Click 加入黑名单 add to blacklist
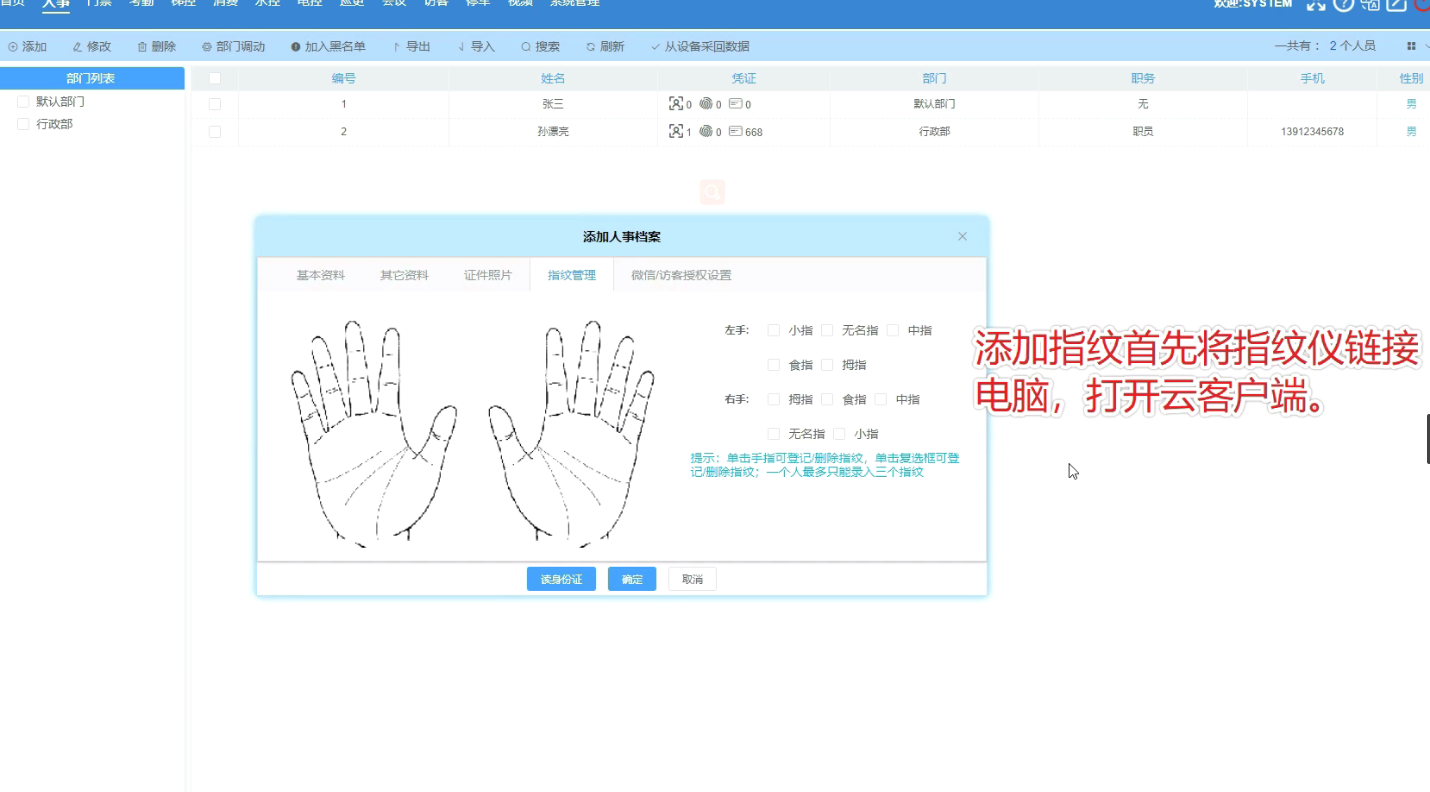The width and height of the screenshot is (1430, 792). [329, 47]
